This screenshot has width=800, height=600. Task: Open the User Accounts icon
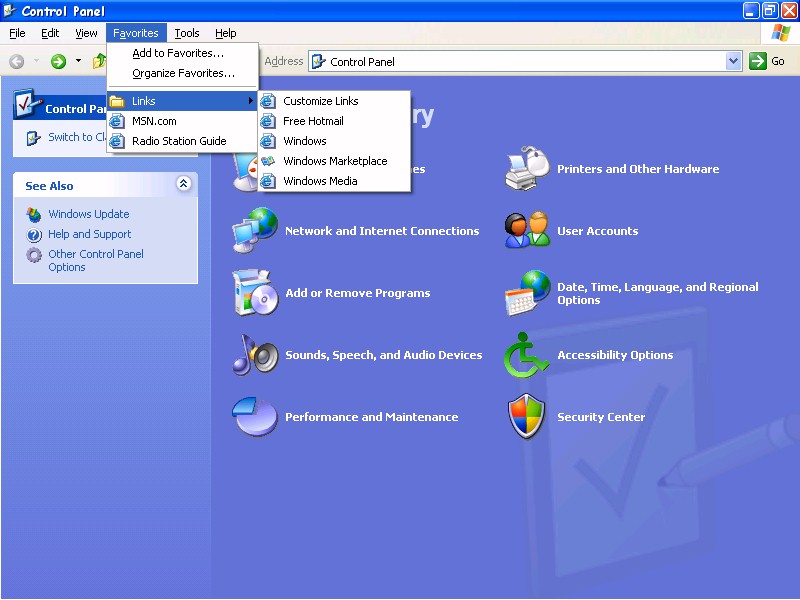[x=527, y=231]
